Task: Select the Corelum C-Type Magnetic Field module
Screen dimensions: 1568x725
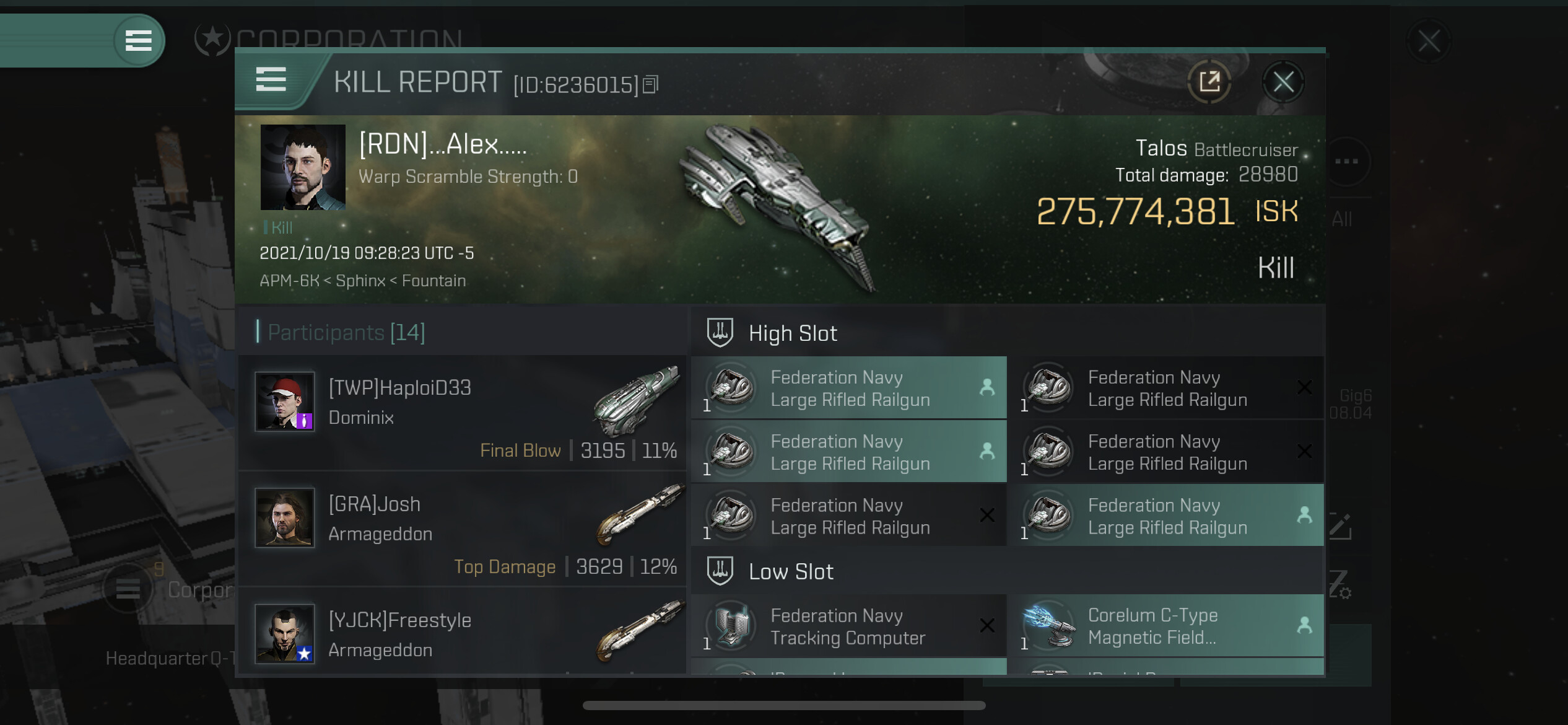Action: pos(1165,626)
